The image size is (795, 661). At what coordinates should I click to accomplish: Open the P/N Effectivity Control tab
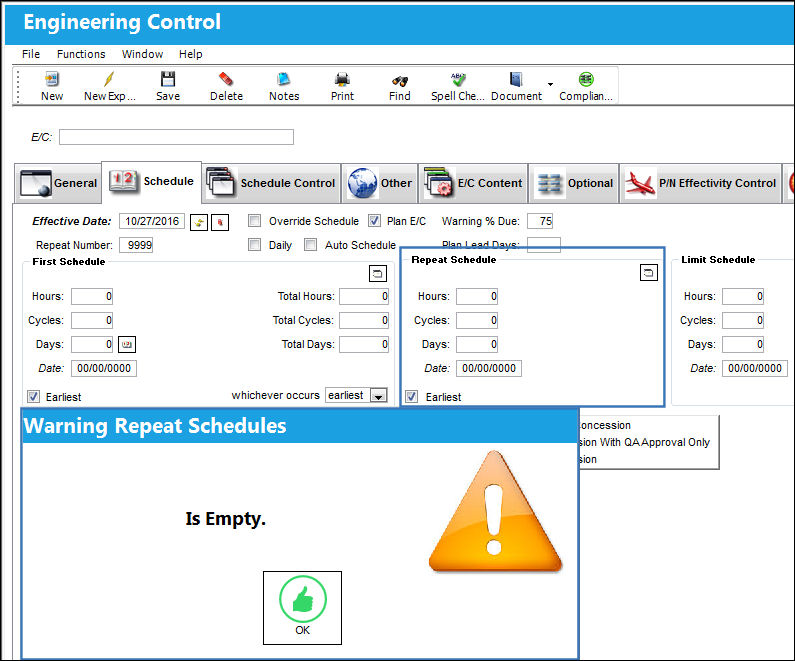(700, 183)
